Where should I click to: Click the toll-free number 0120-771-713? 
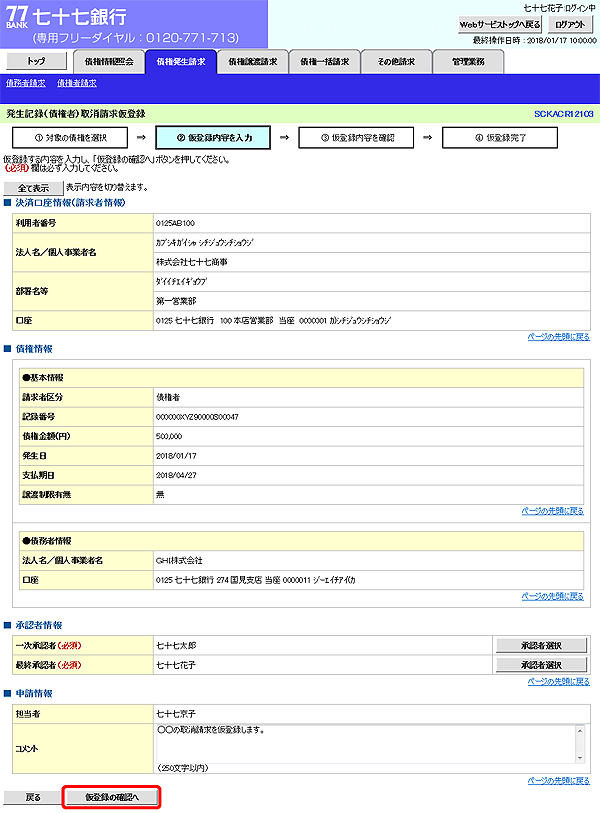click(191, 38)
